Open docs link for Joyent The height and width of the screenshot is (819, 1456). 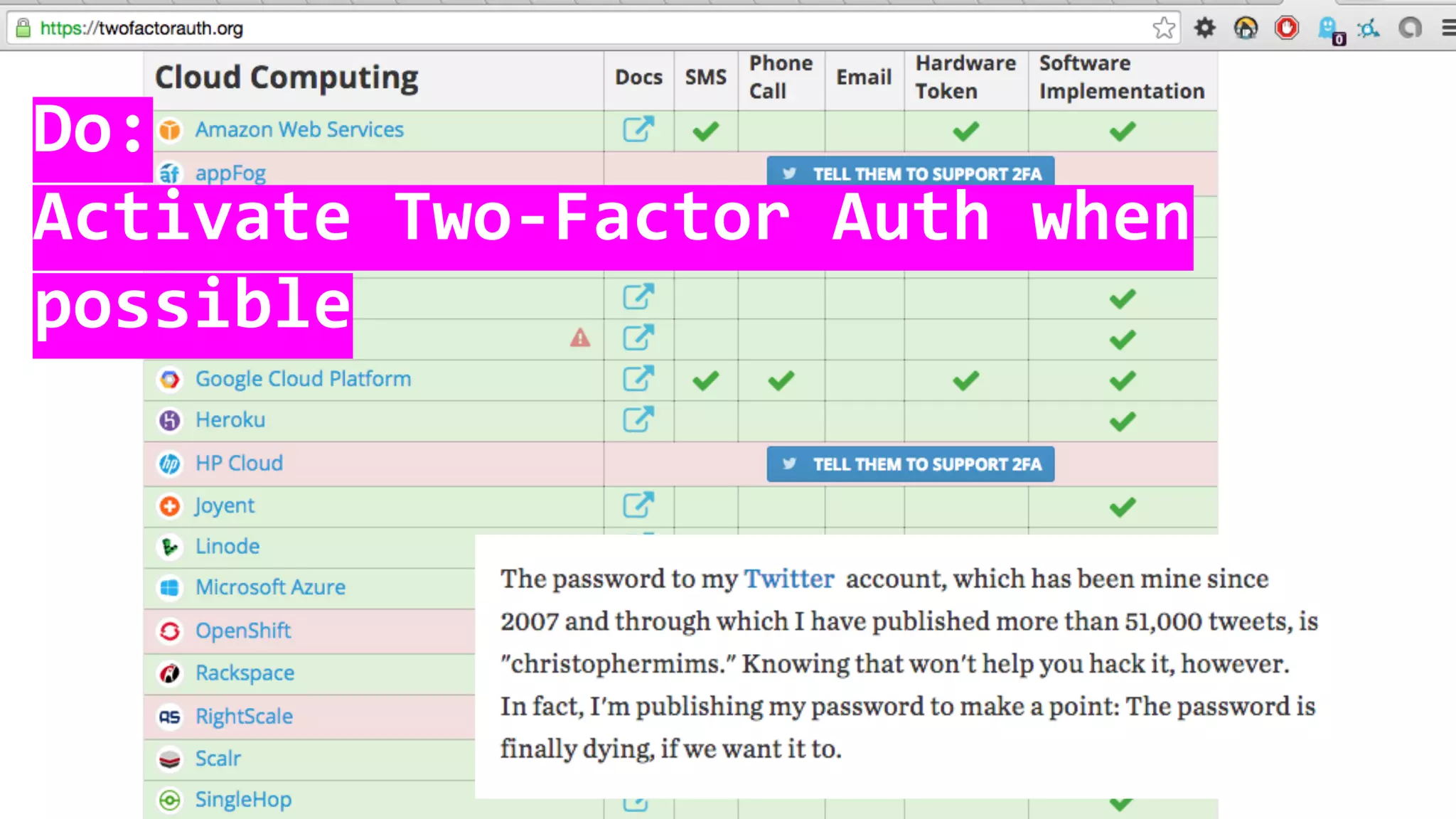(x=638, y=505)
